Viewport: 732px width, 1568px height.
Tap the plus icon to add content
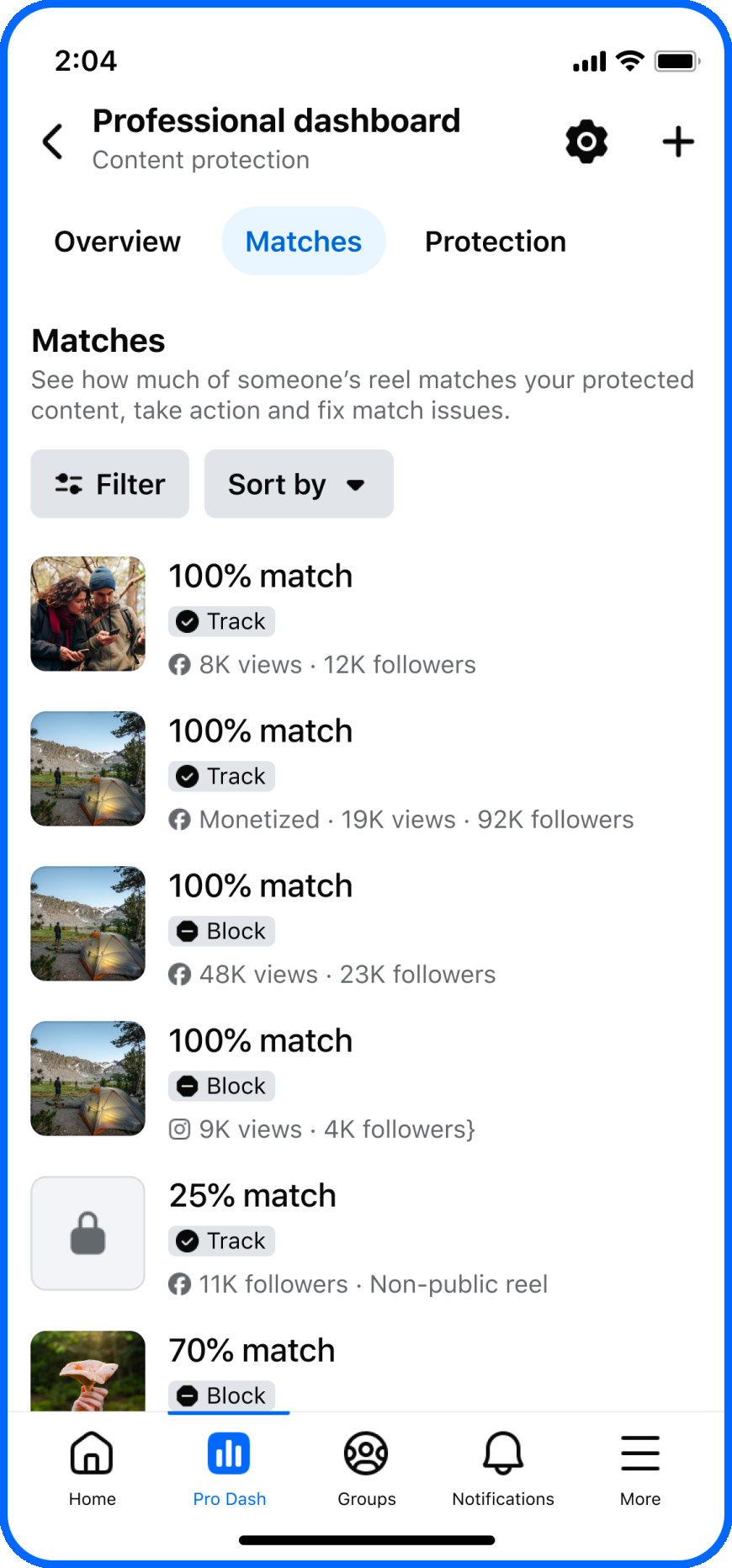click(x=678, y=141)
